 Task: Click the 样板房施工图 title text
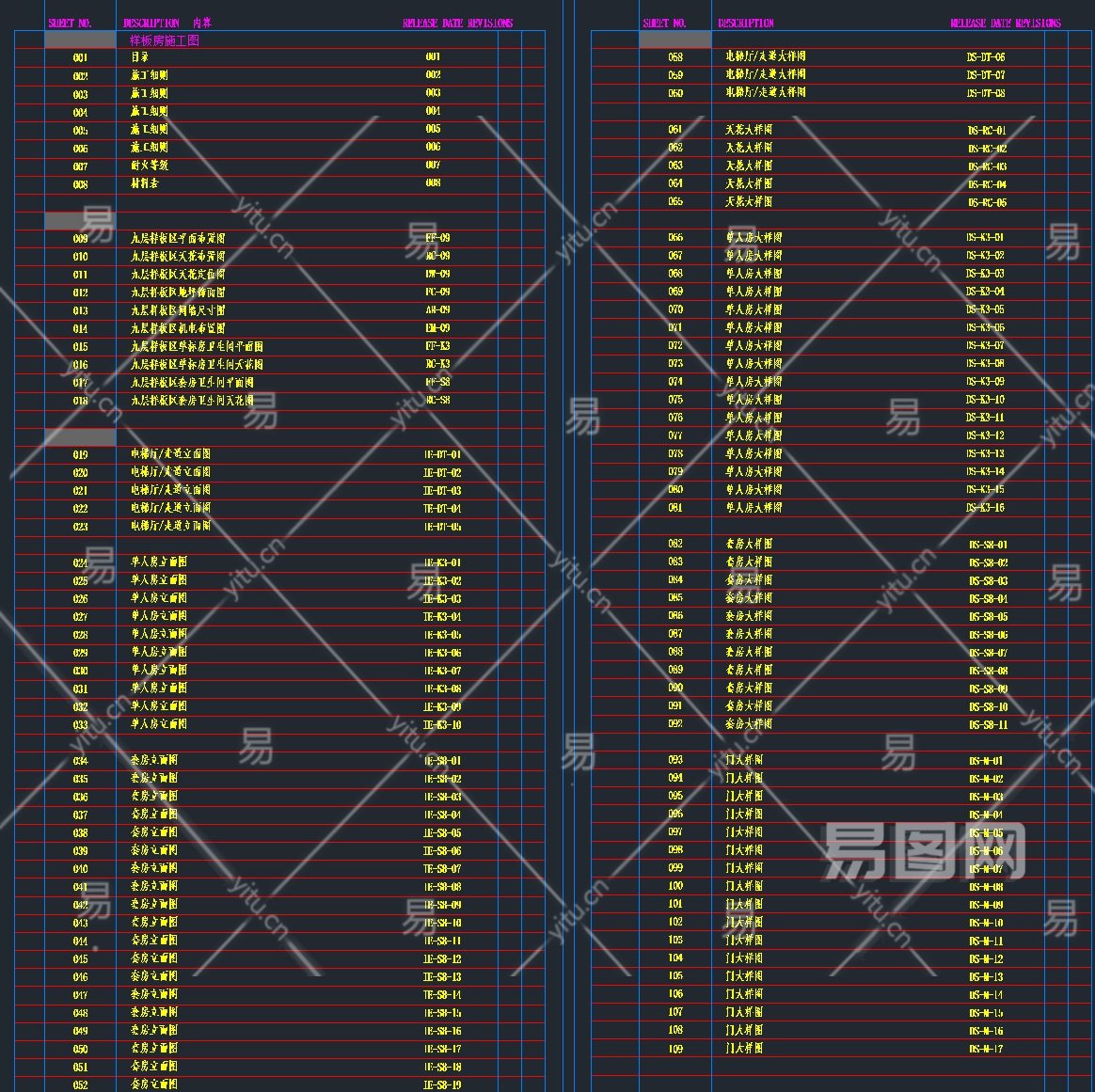tap(165, 40)
